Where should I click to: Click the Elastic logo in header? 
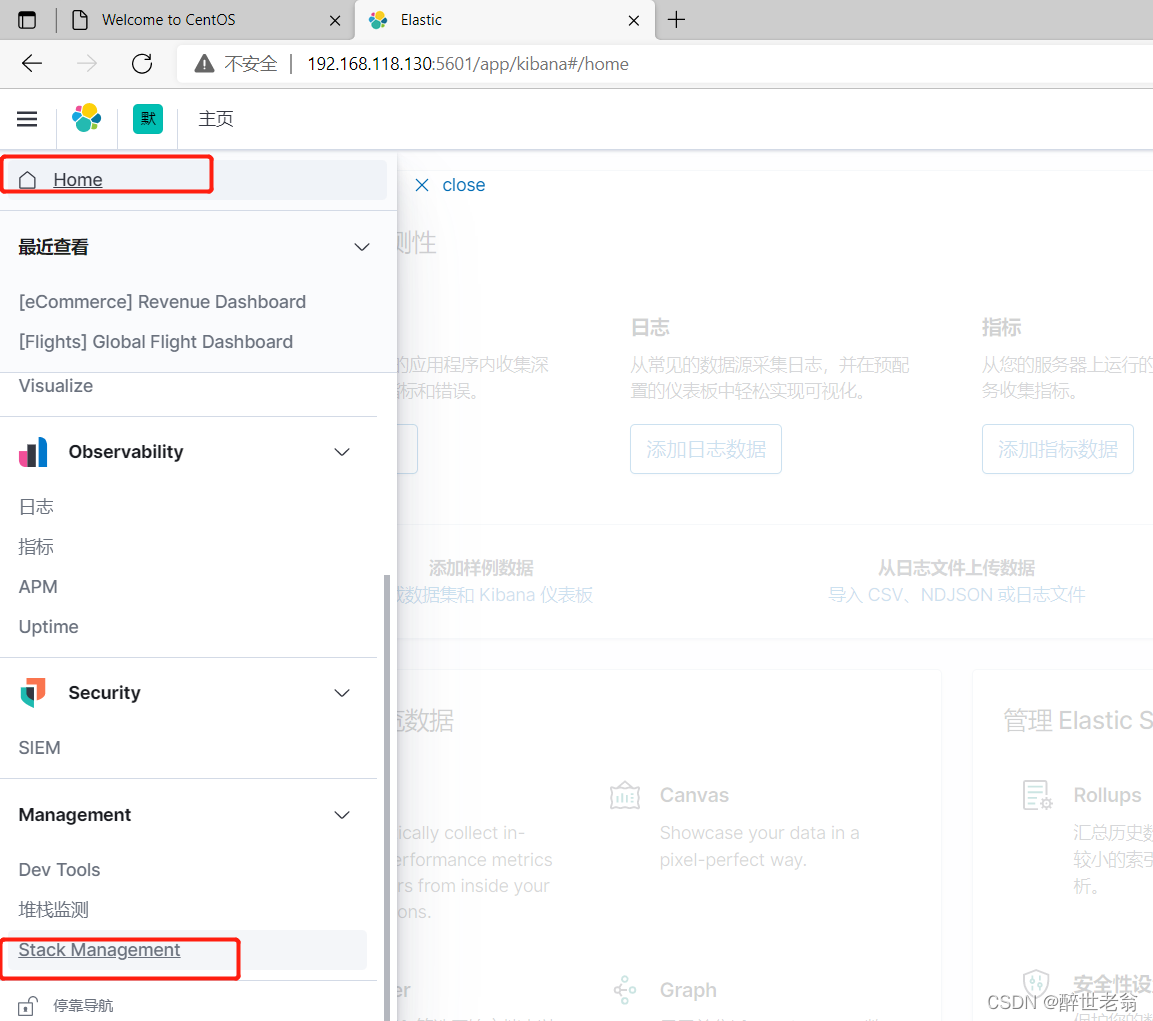87,118
